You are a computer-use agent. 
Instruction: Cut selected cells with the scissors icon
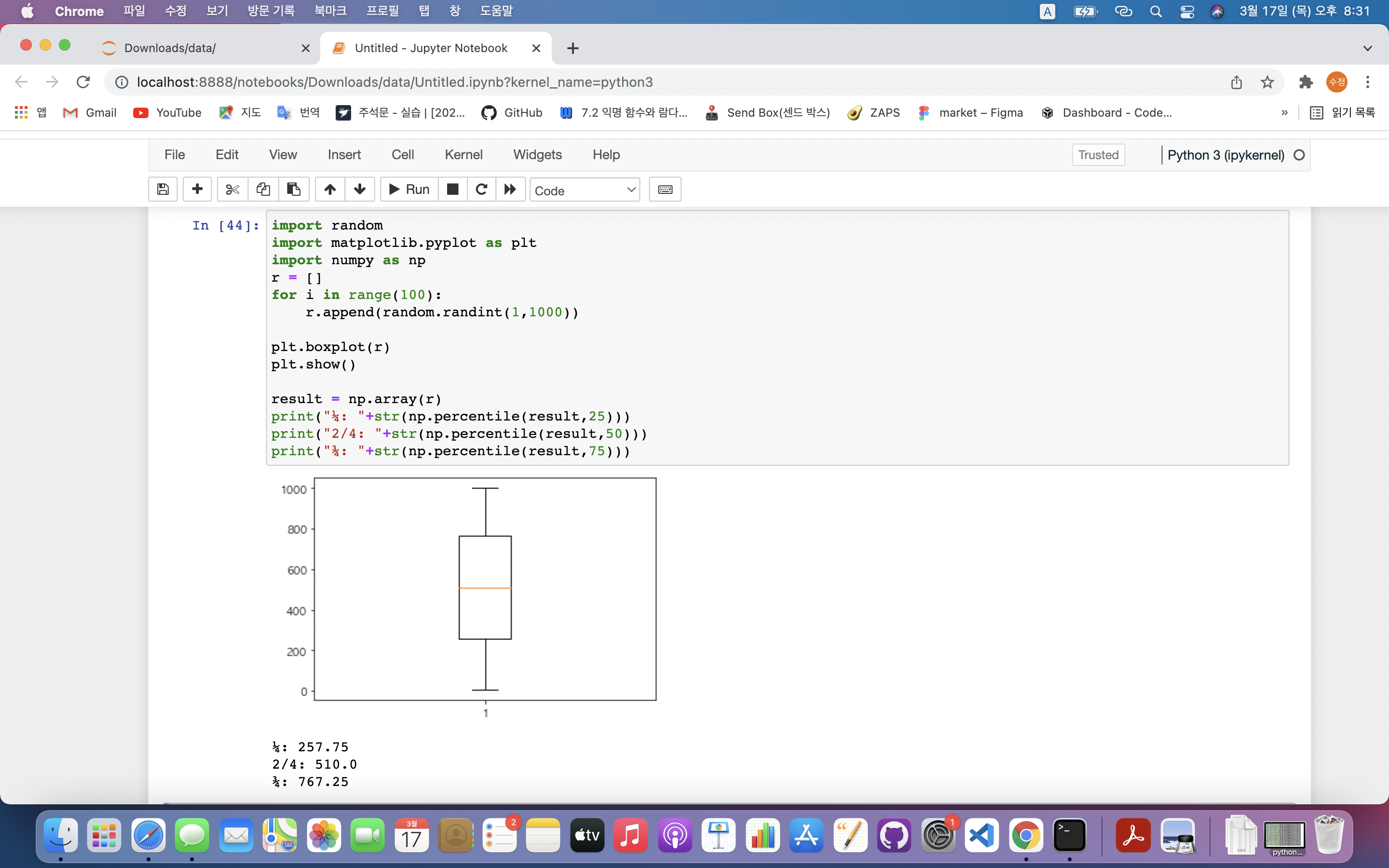[232, 190]
